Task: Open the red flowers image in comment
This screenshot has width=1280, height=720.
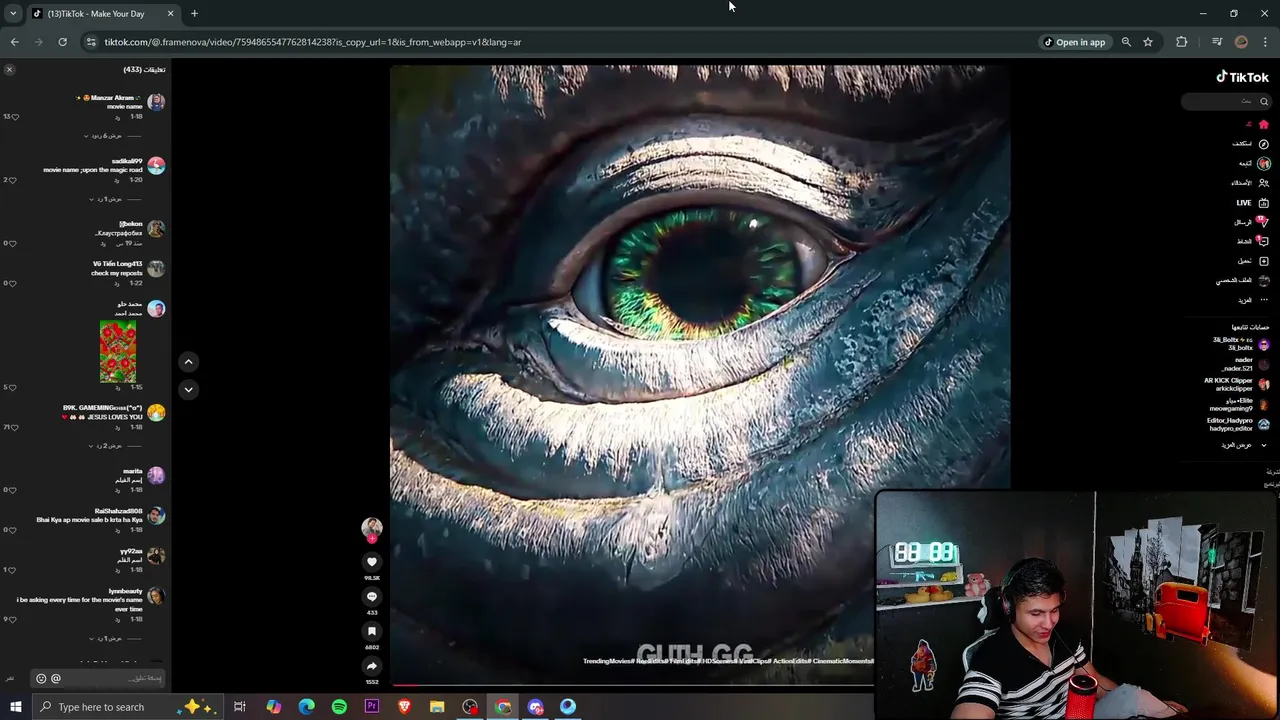Action: pos(118,351)
